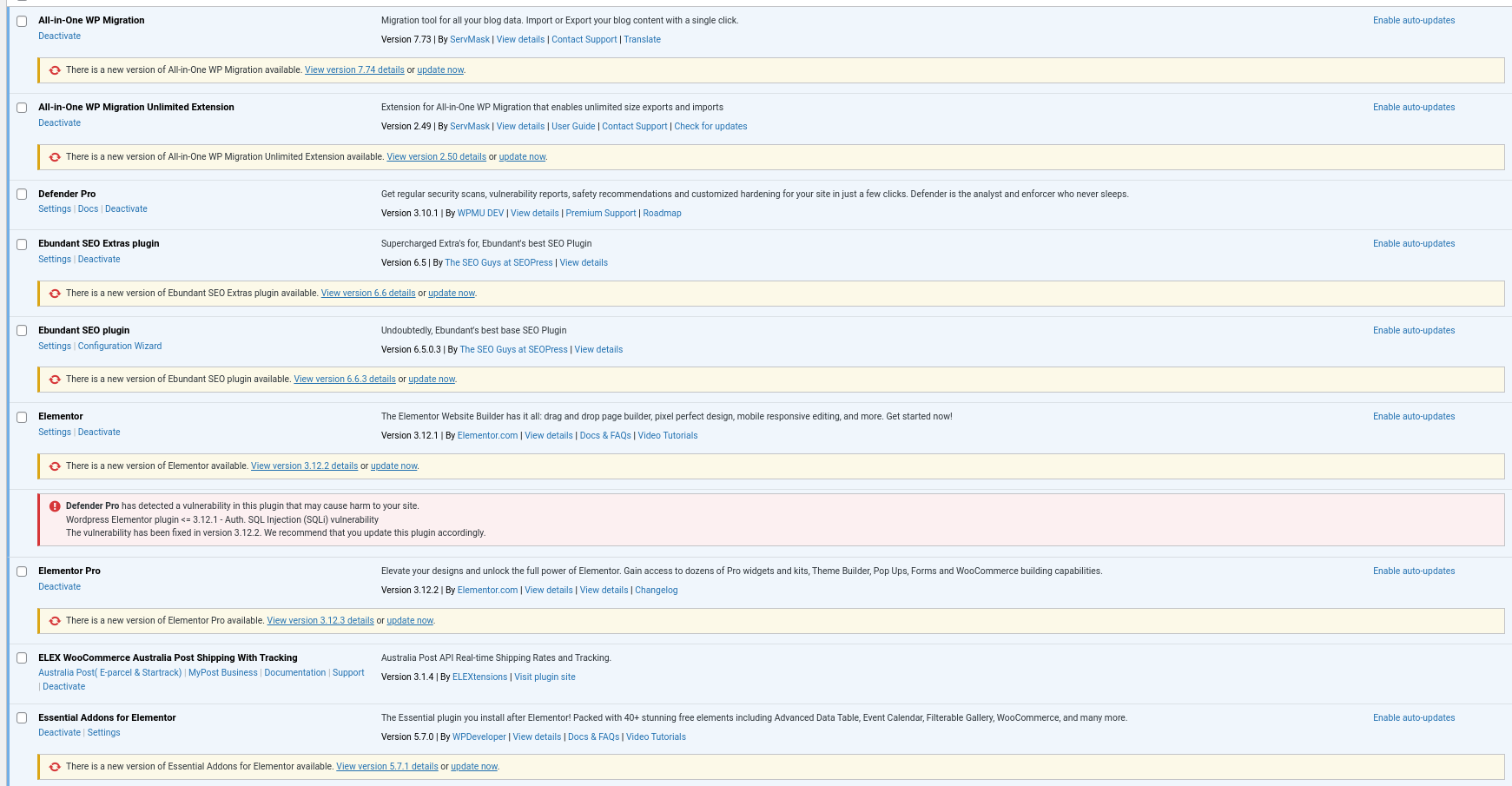Enable auto-updates for Elementor

point(1413,417)
